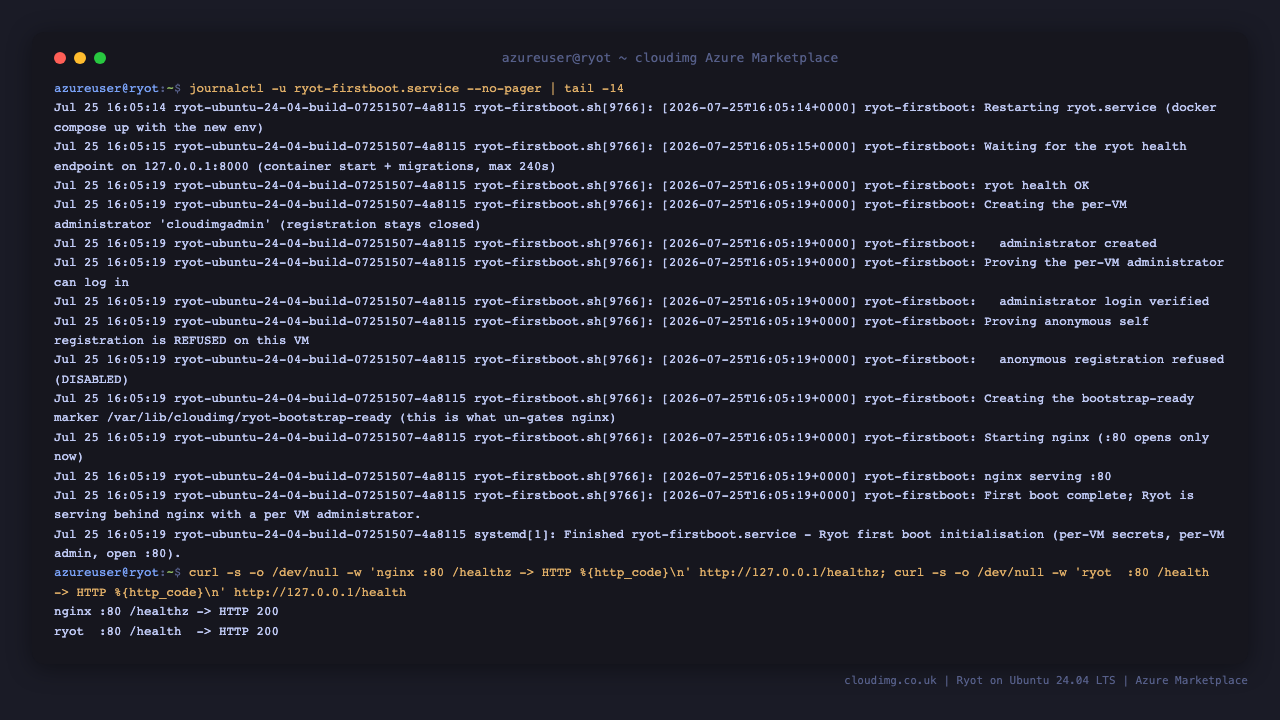
Task: Click the text 'admin, open :80).'
Action: [117, 554]
